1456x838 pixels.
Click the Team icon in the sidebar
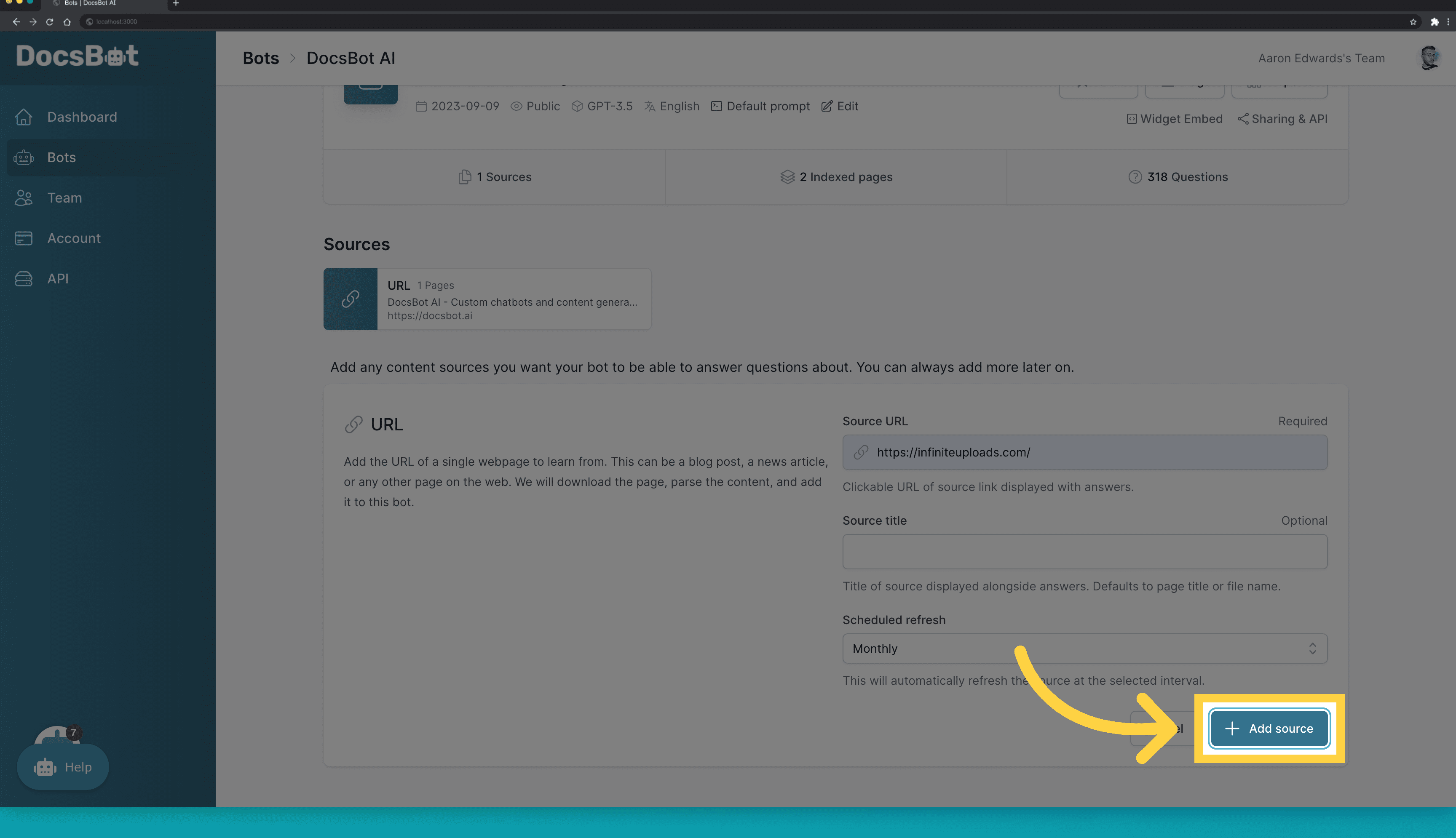click(x=24, y=197)
